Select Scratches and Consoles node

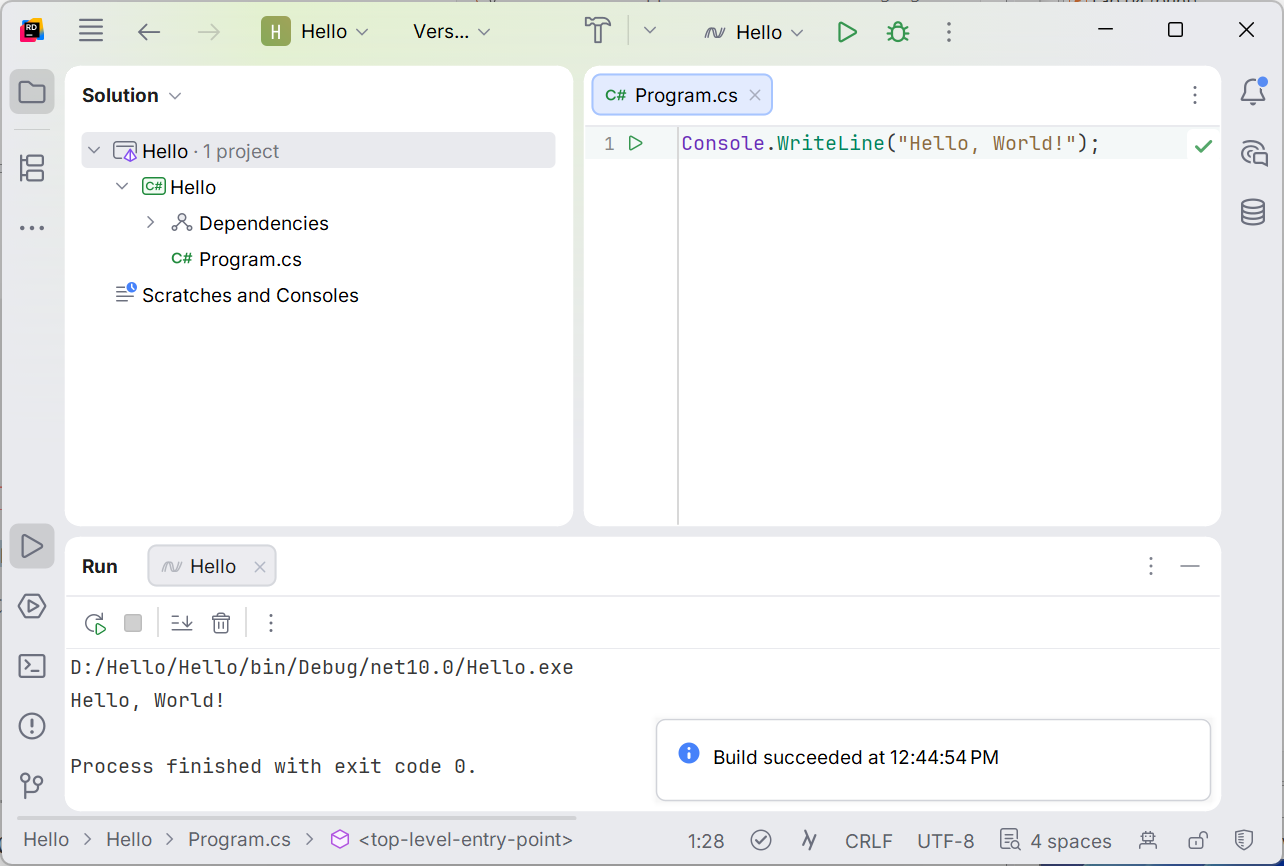pos(250,295)
